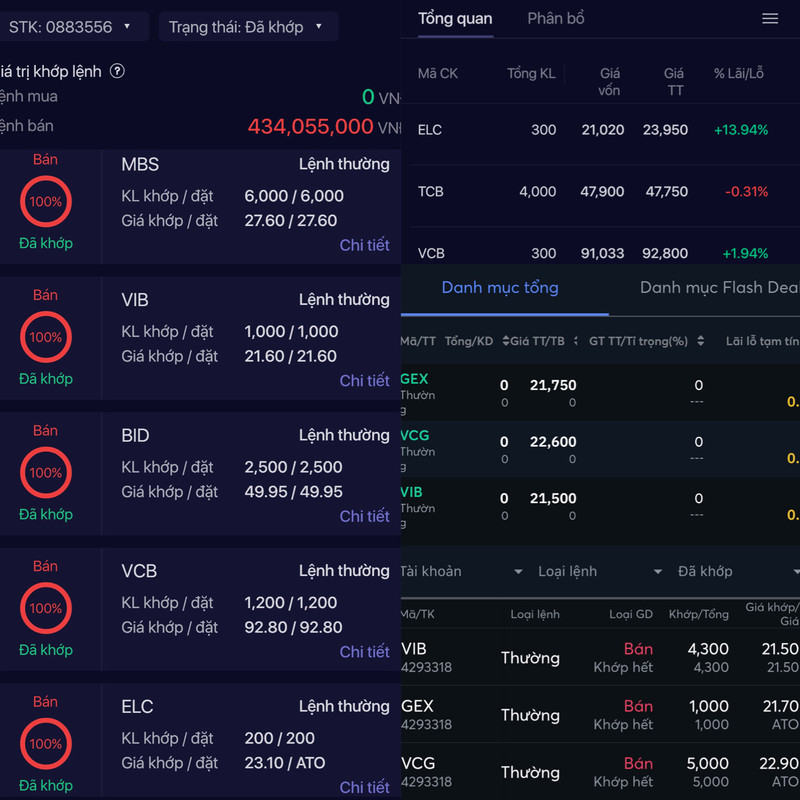Image resolution: width=800 pixels, height=800 pixels.
Task: Click the Mã CK column header
Action: 438,73
